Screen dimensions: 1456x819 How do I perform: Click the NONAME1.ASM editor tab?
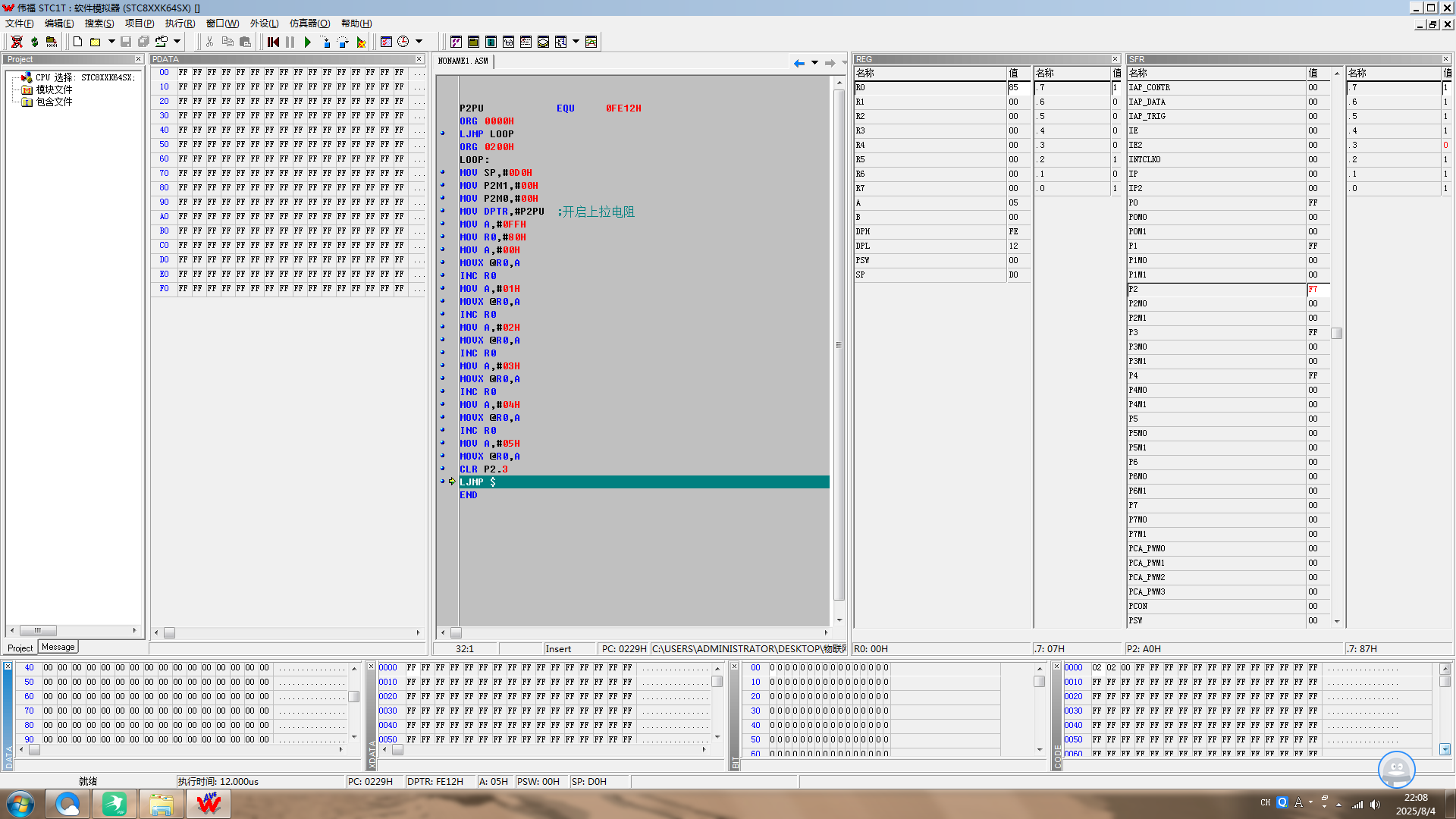[463, 61]
